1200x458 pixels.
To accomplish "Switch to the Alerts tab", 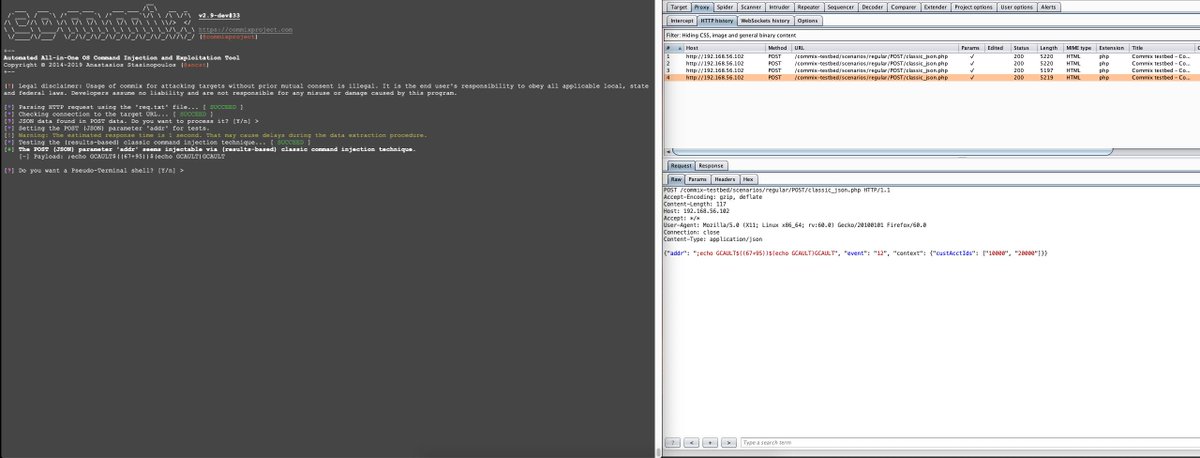I will [x=1049, y=6].
